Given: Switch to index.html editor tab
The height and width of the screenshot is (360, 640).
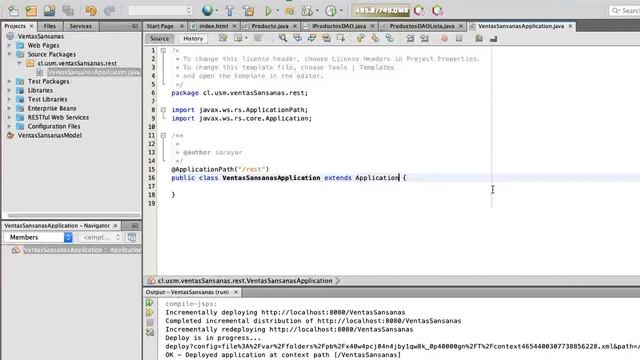Looking at the screenshot, I should click(x=213, y=26).
